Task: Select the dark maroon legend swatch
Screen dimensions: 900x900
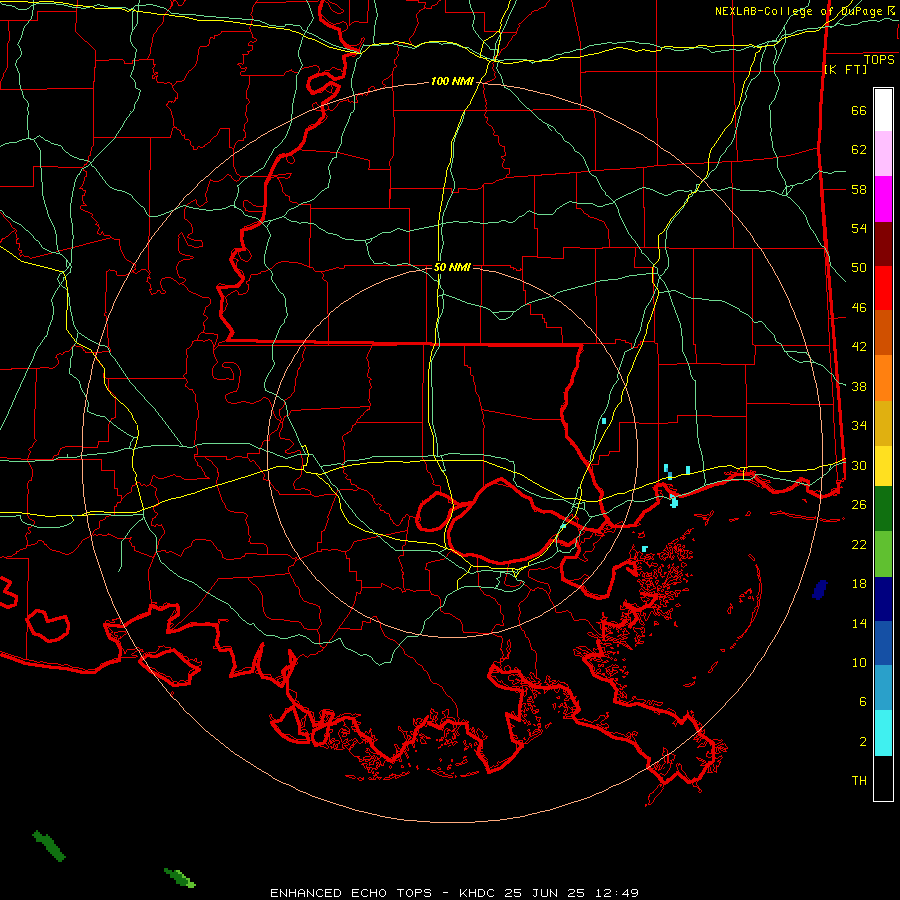Action: (x=883, y=244)
